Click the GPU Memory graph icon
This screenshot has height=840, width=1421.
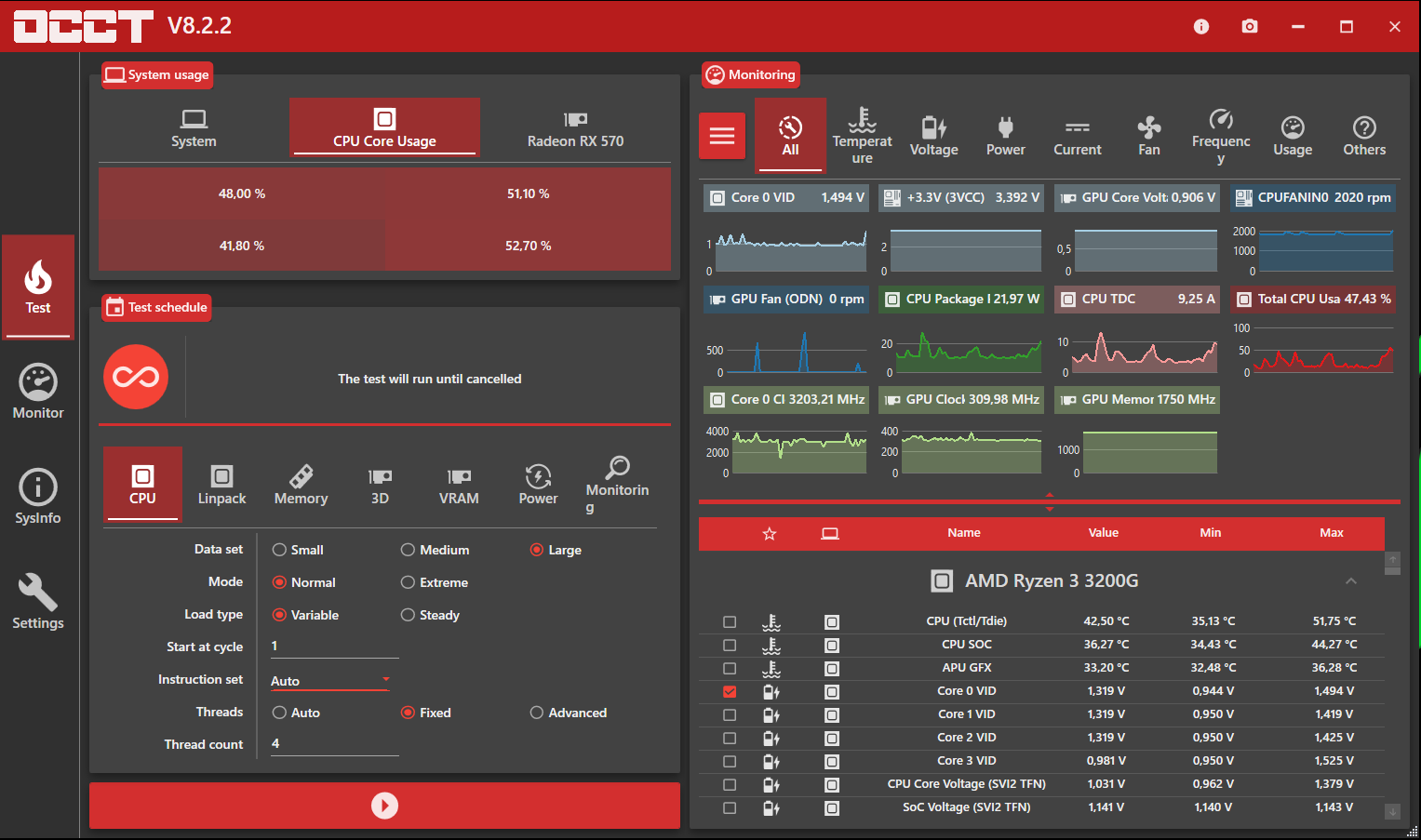(1068, 399)
